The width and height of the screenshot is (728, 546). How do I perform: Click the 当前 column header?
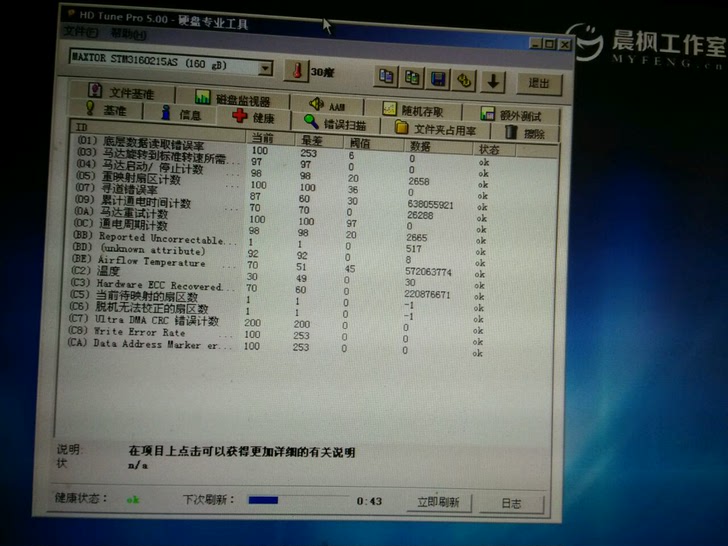click(270, 137)
